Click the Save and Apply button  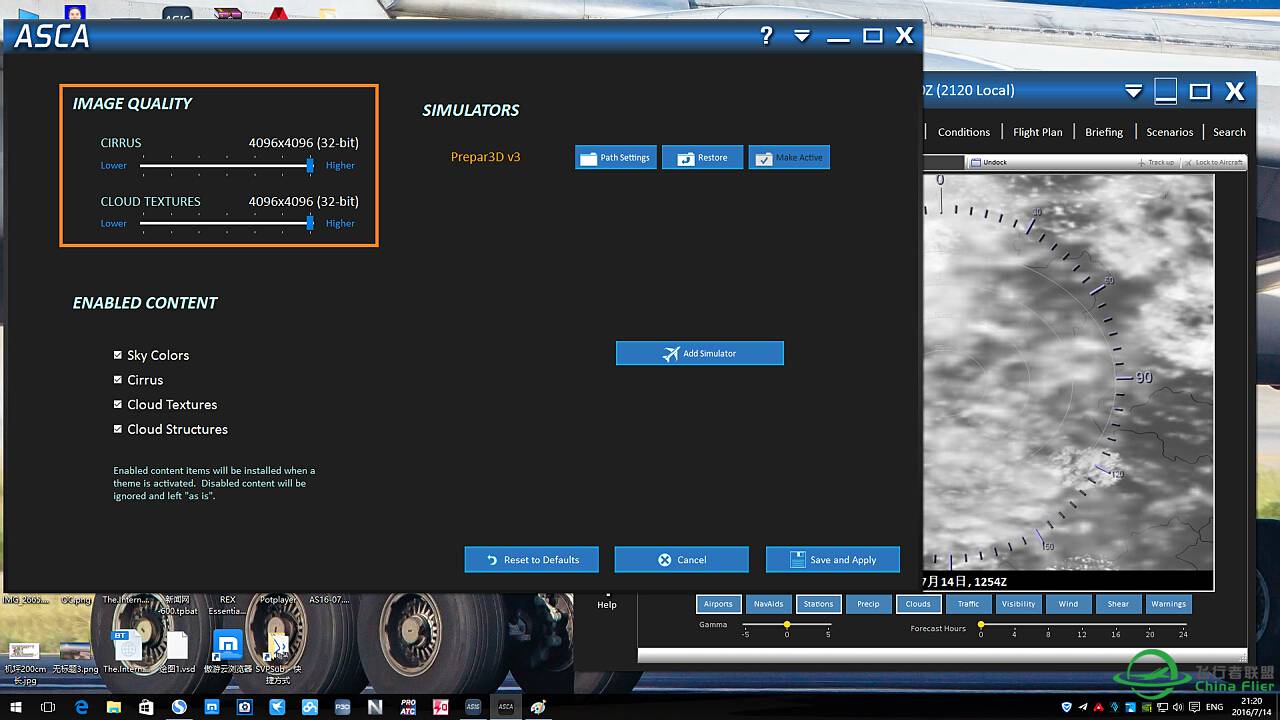pyautogui.click(x=832, y=560)
